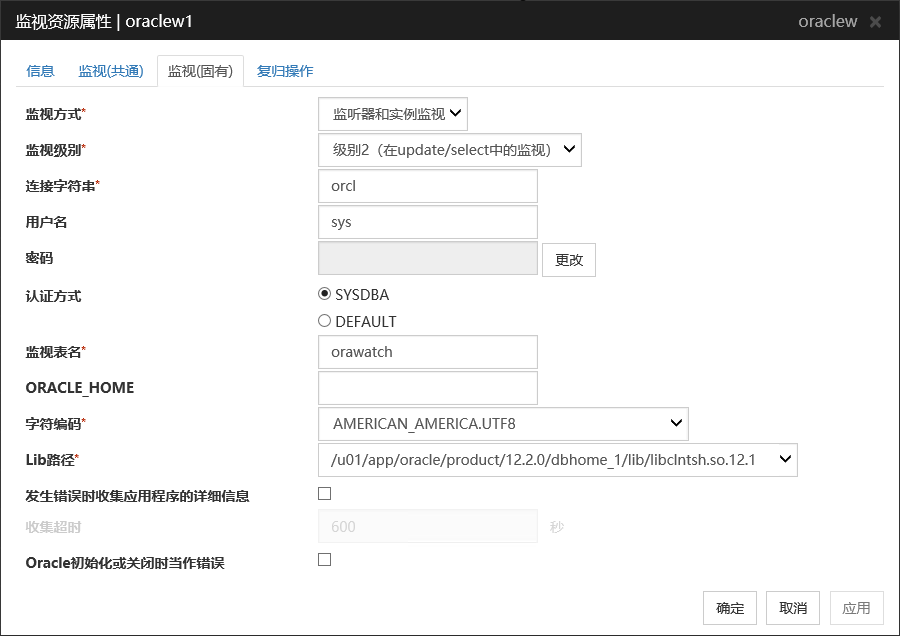Click the 更改 password button
This screenshot has height=636, width=900.
(x=569, y=260)
